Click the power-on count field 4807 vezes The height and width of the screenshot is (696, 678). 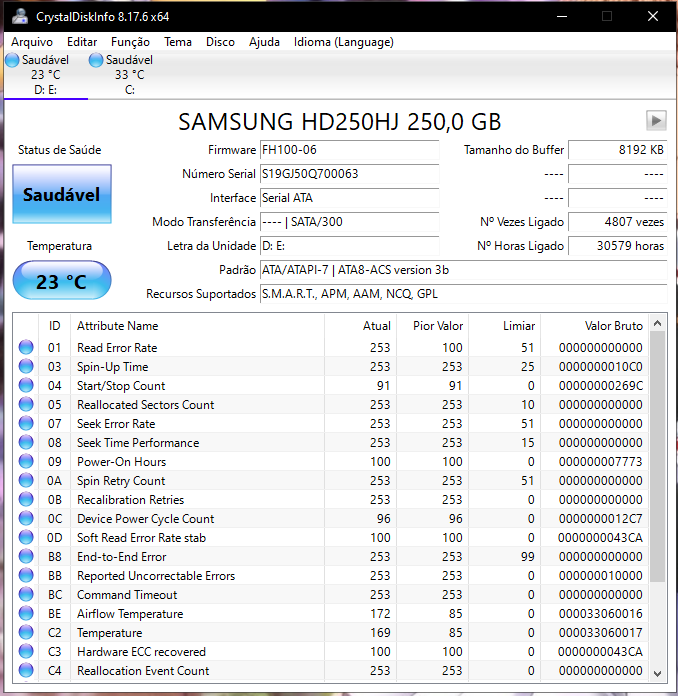(x=618, y=221)
